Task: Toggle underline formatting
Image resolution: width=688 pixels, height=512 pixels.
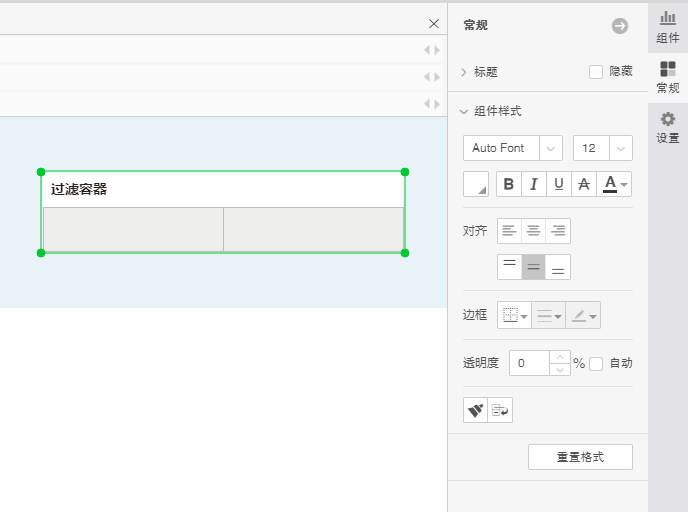Action: pos(559,184)
